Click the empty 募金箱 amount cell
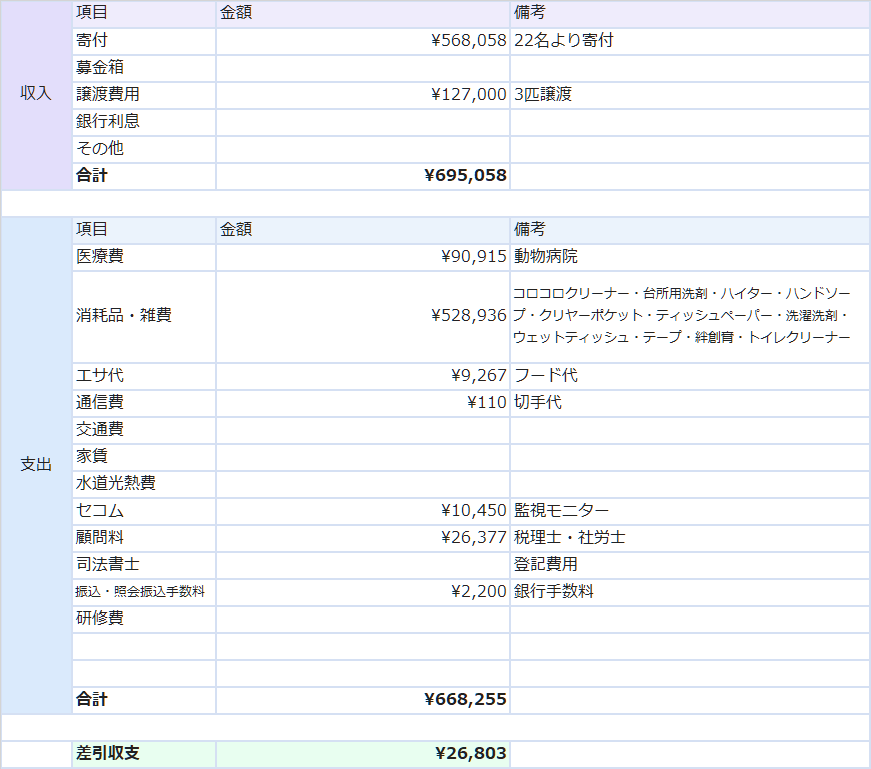Screen dimensions: 871x769 362,68
